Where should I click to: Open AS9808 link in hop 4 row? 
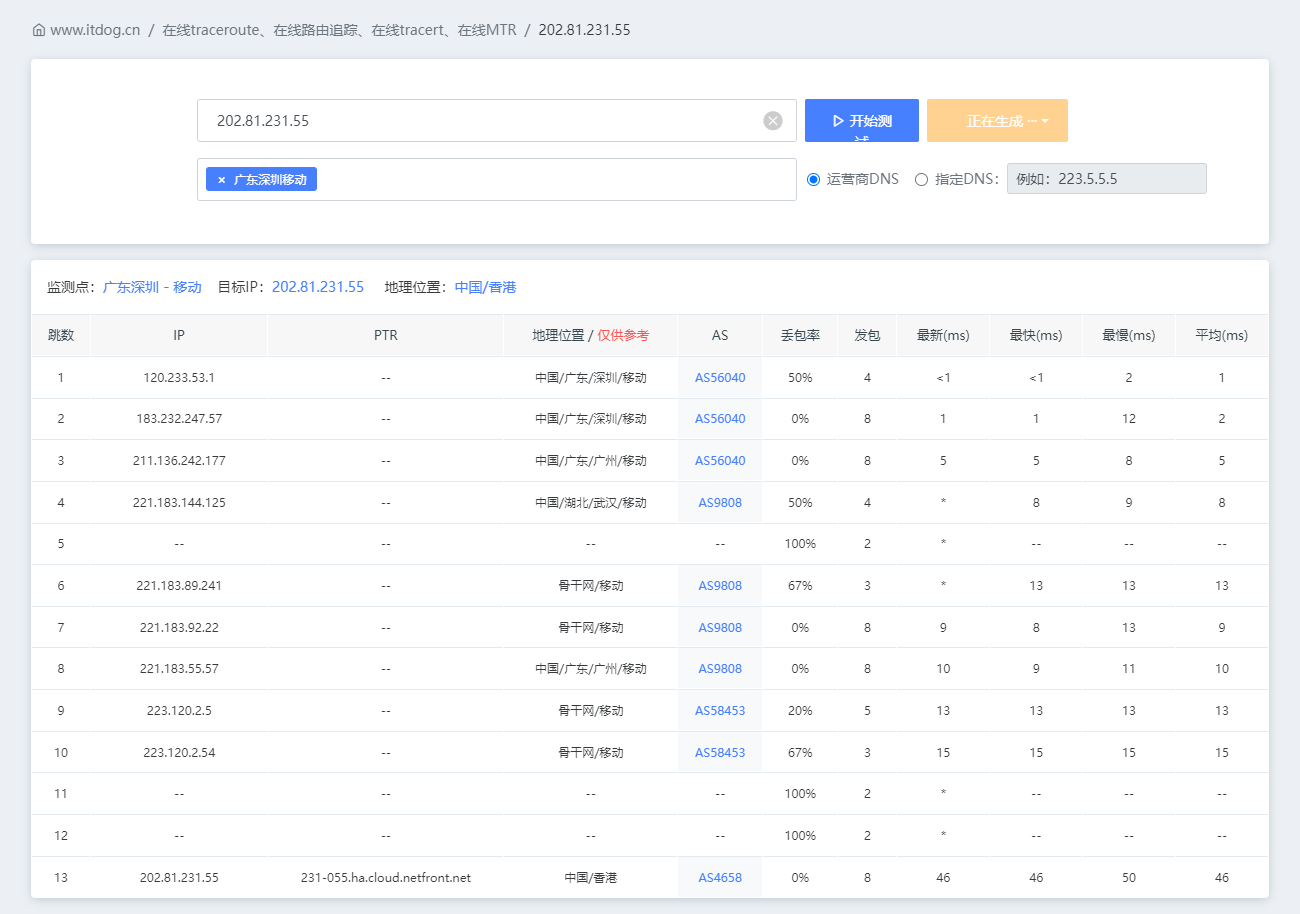720,503
